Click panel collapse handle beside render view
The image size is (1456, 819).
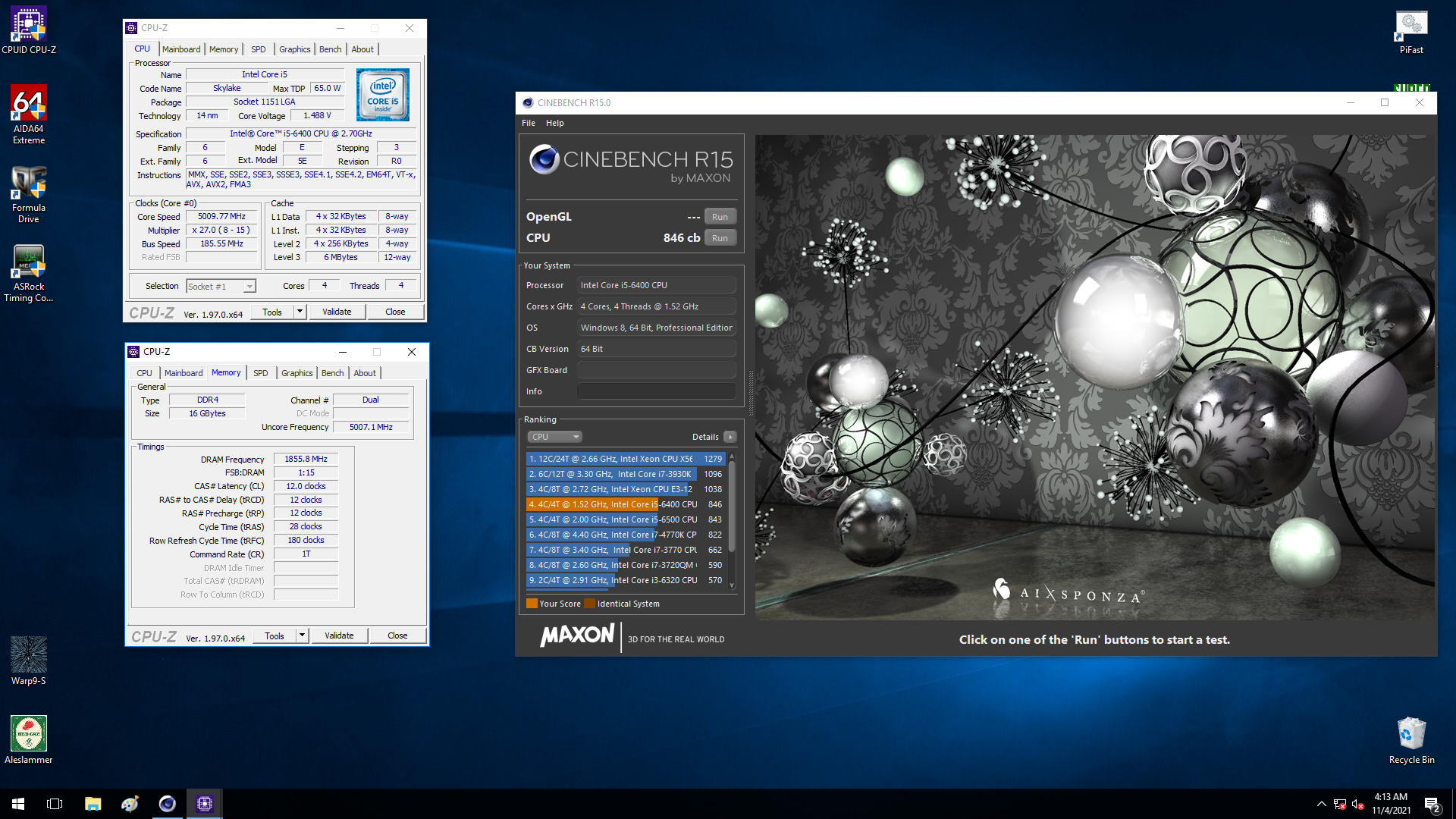click(751, 393)
